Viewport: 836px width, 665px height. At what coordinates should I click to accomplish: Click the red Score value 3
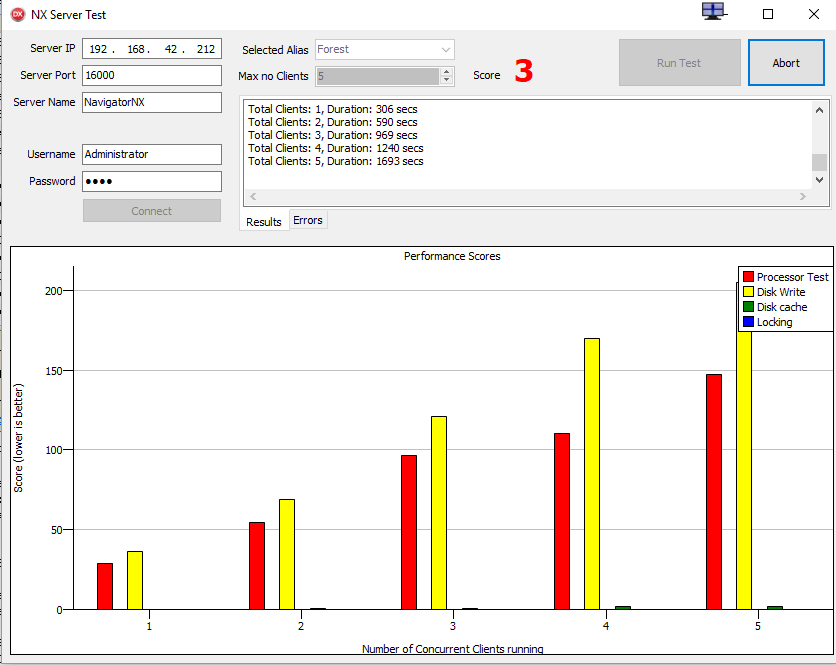pyautogui.click(x=524, y=70)
